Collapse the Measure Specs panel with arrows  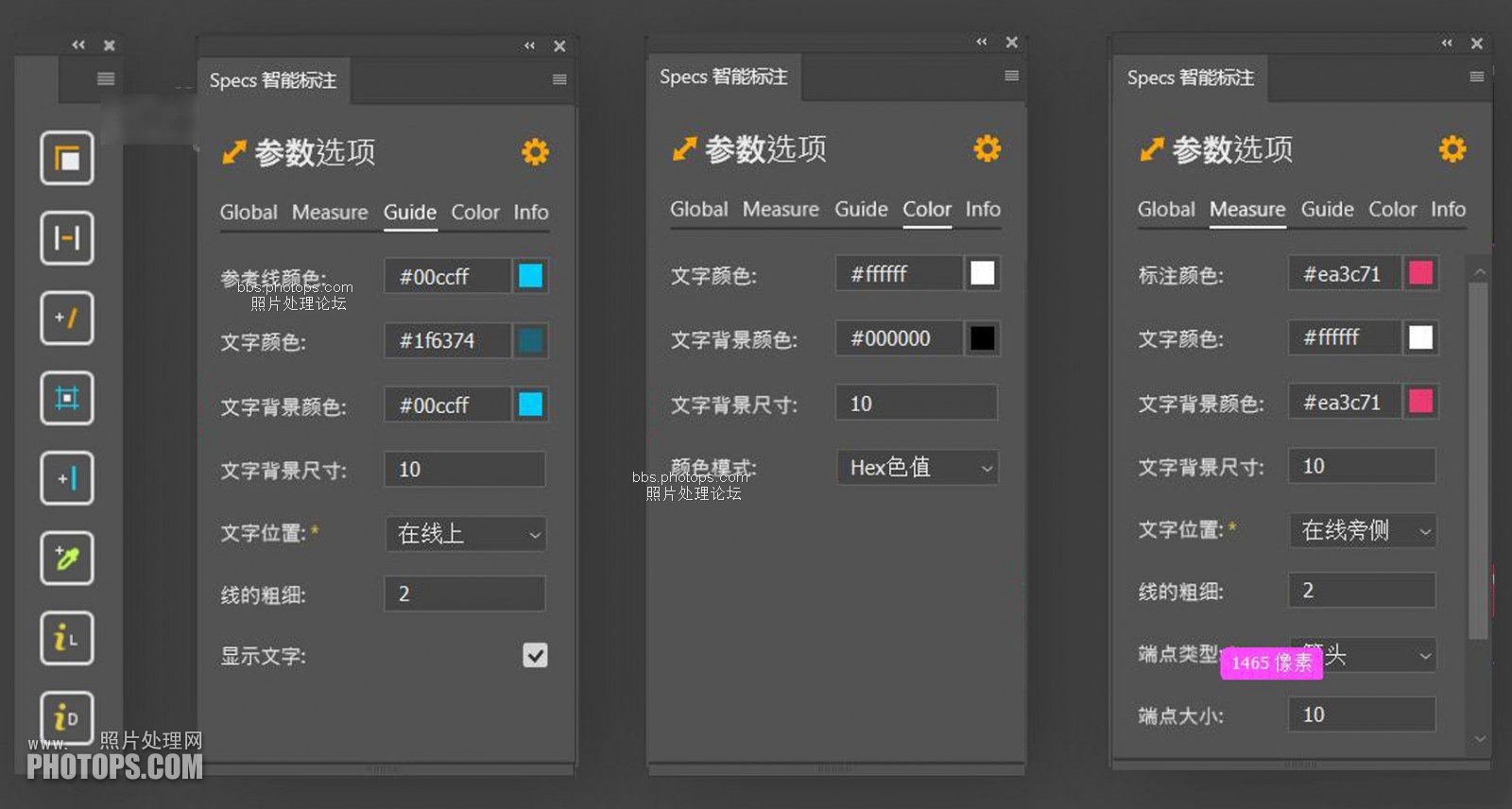pos(1447,43)
